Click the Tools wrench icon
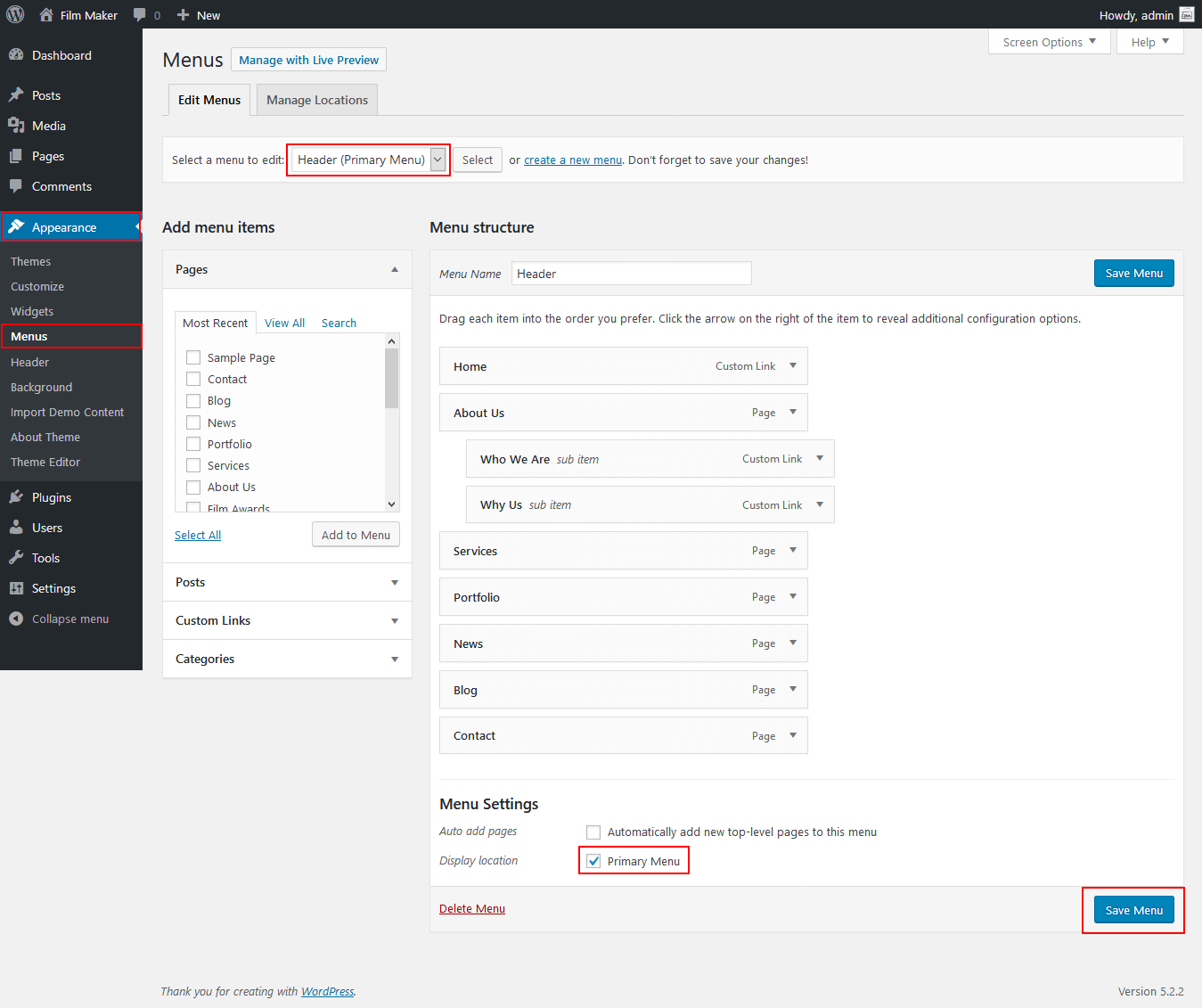1202x1008 pixels. click(x=16, y=558)
